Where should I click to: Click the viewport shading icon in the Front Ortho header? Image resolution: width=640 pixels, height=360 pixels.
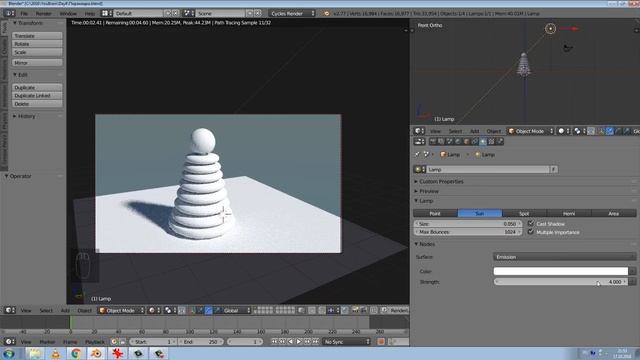[x=563, y=131]
